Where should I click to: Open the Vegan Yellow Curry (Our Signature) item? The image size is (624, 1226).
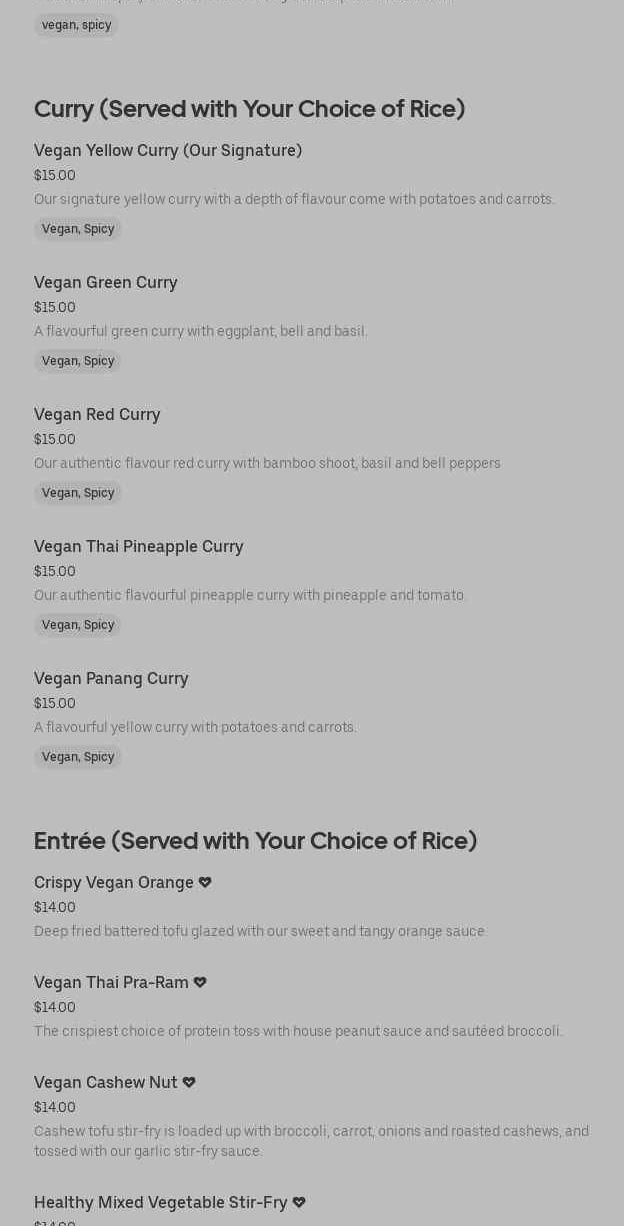click(168, 150)
